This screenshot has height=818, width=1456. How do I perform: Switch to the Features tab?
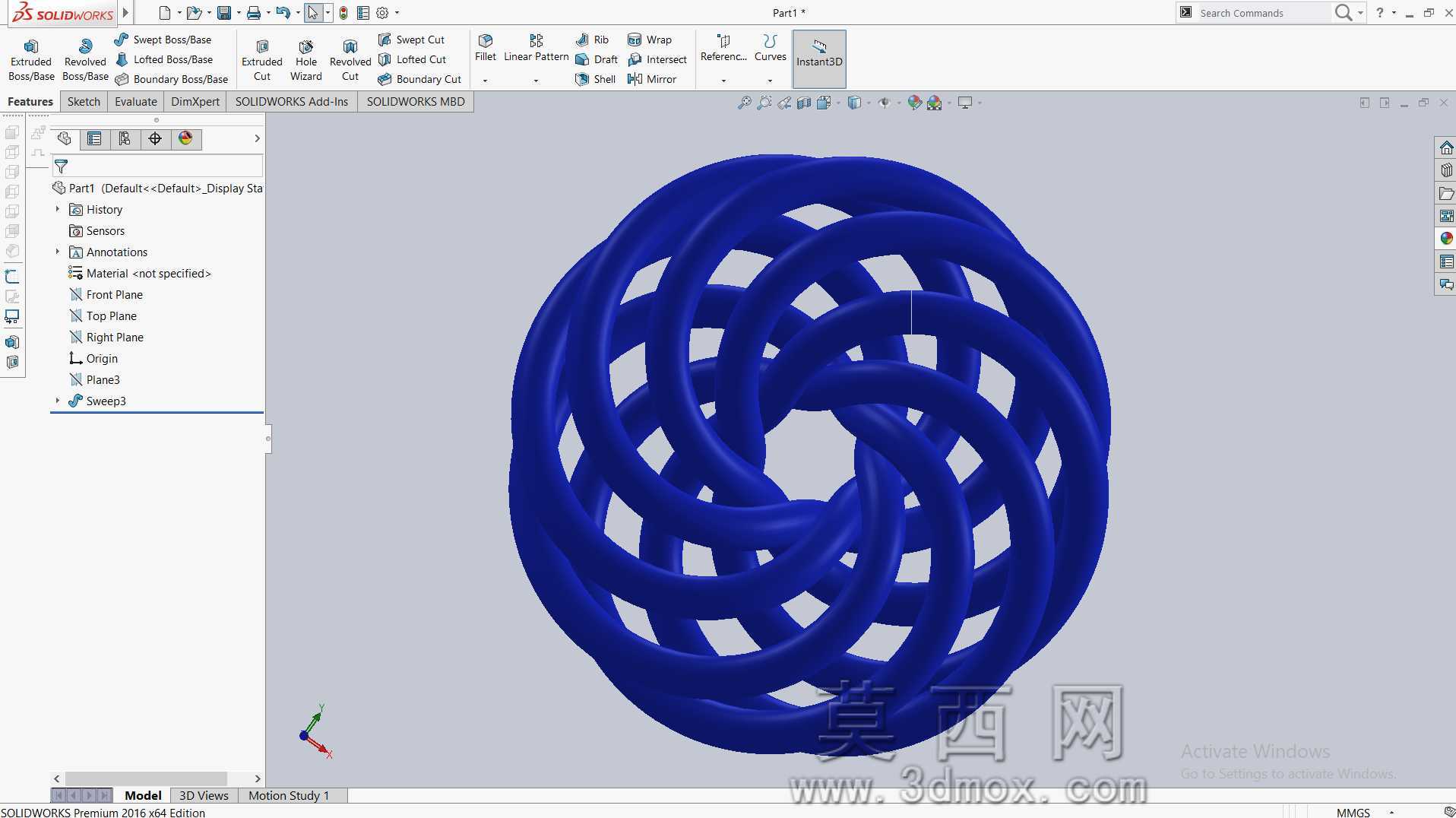point(30,102)
